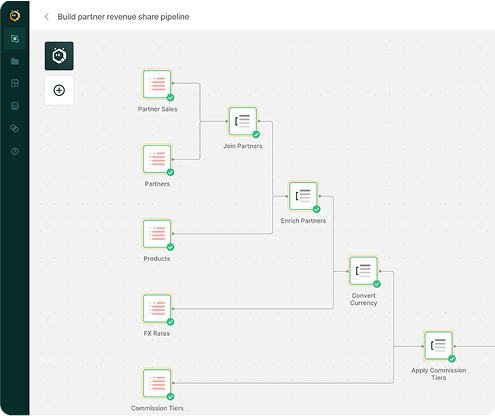Click the 'Build partner revenue share pipeline' title
Image resolution: width=495 pixels, height=416 pixels.
coord(123,17)
